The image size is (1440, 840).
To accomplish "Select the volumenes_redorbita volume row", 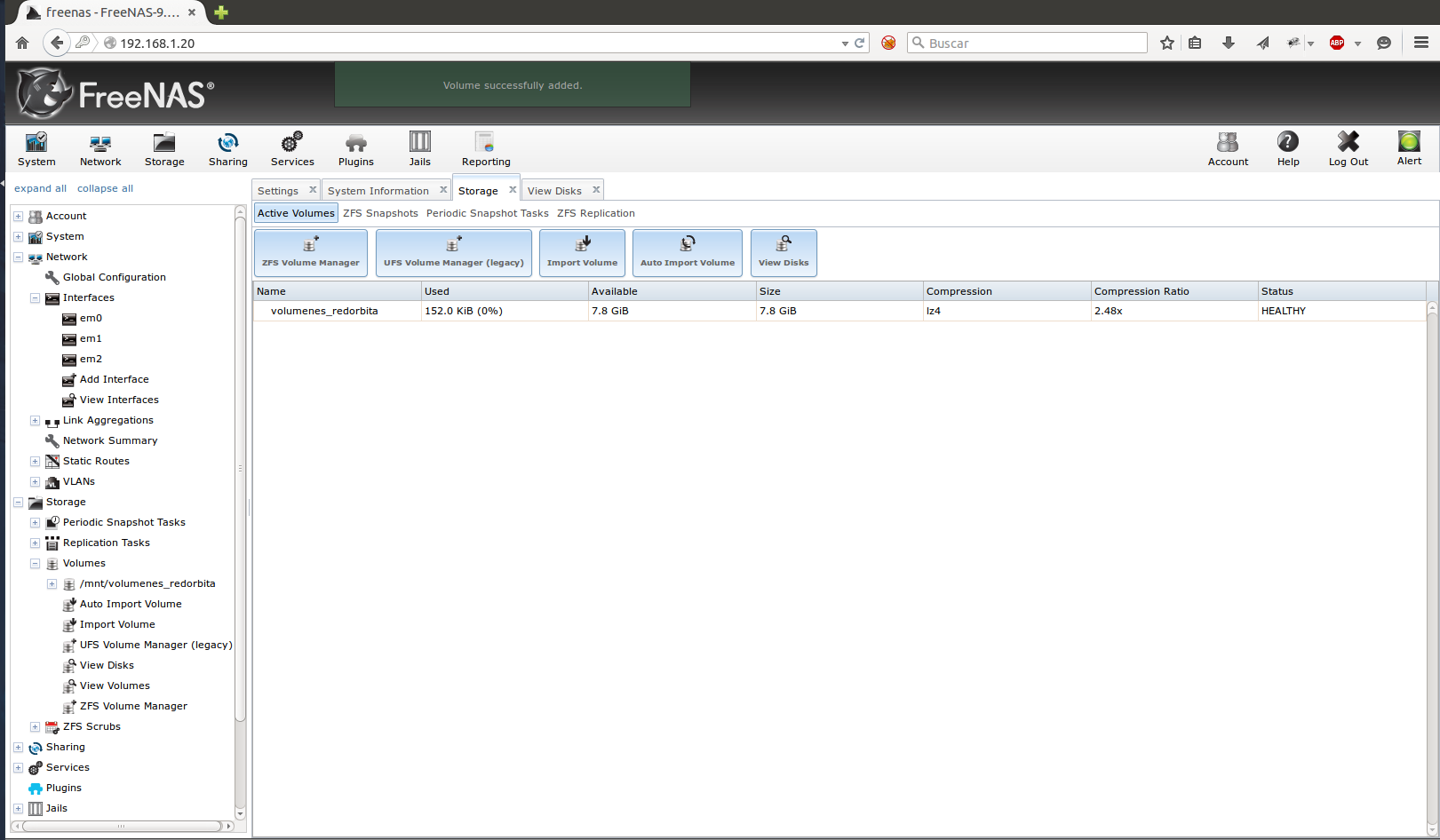I will [324, 311].
